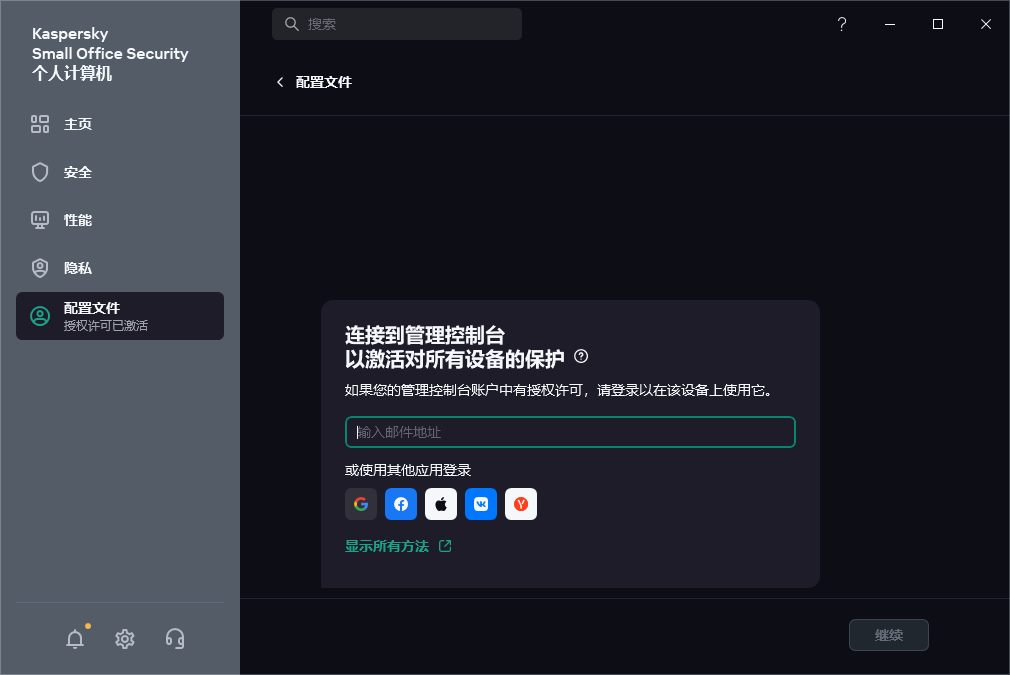Click the 授权许可已激活 status text

tap(106, 326)
